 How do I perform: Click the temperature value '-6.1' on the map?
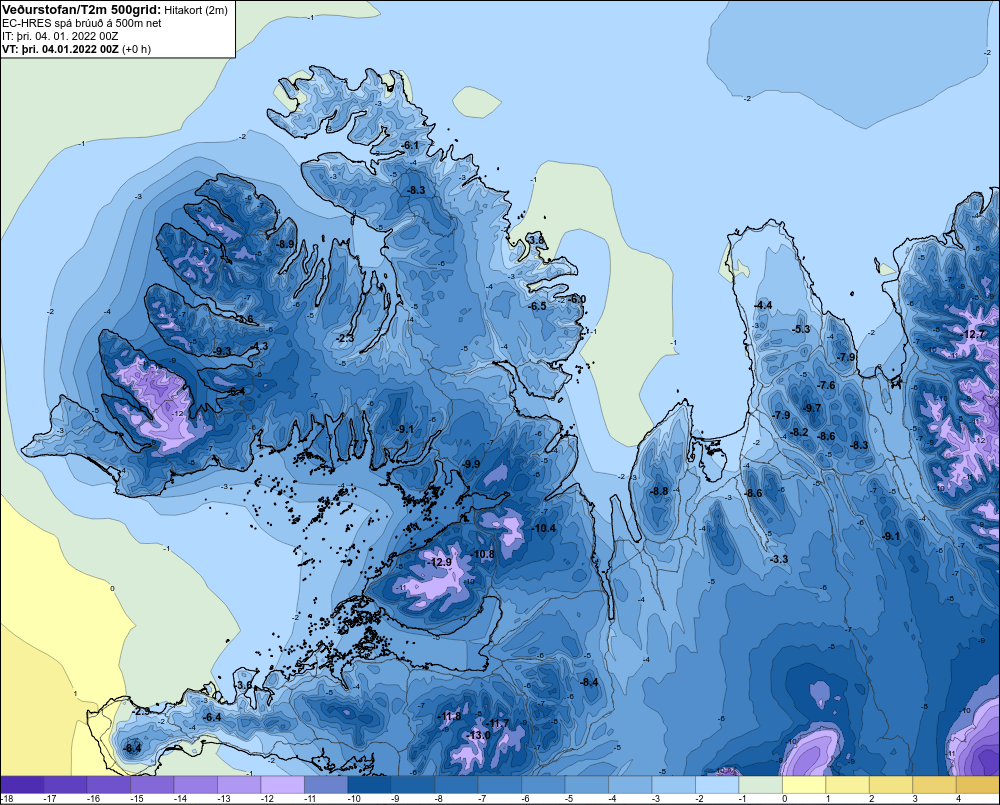(410, 145)
